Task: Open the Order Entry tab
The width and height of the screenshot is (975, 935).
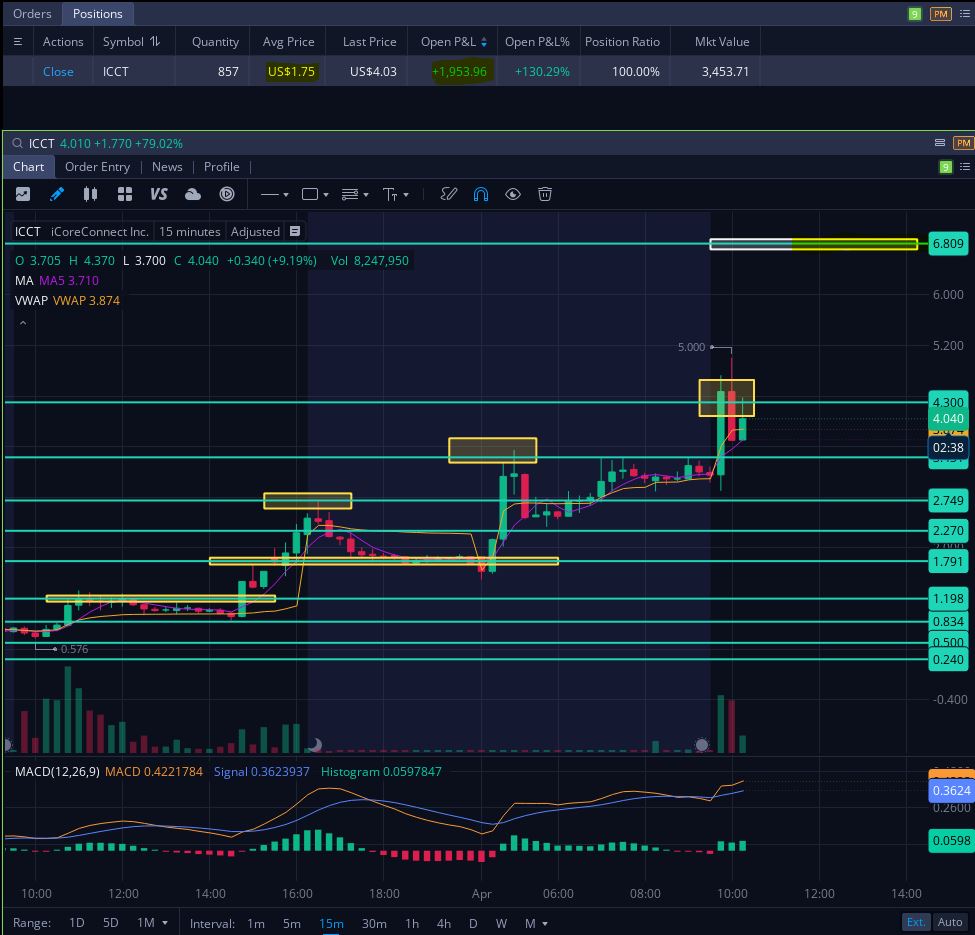Action: click(98, 167)
